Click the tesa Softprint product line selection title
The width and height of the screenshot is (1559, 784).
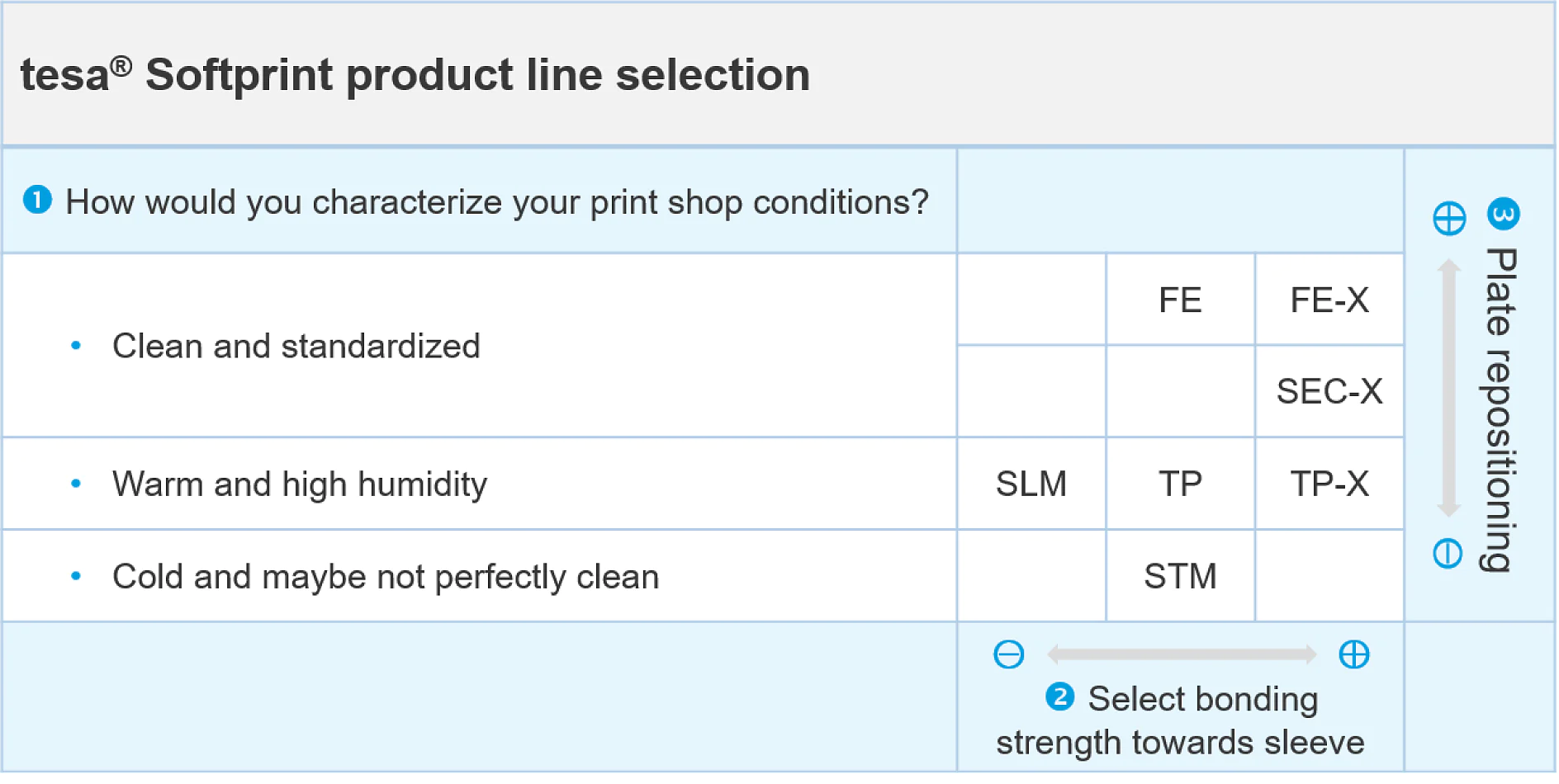[415, 75]
